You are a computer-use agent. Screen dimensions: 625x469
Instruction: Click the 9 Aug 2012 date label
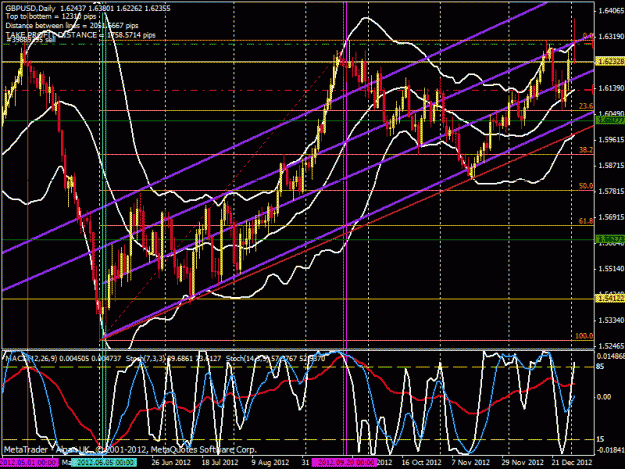[x=270, y=463]
